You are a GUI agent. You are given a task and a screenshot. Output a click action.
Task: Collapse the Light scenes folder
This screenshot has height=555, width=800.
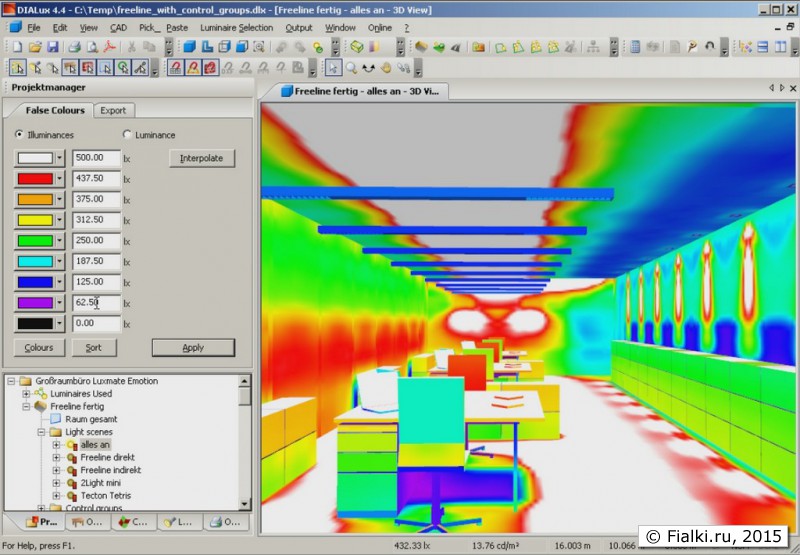[x=41, y=432]
